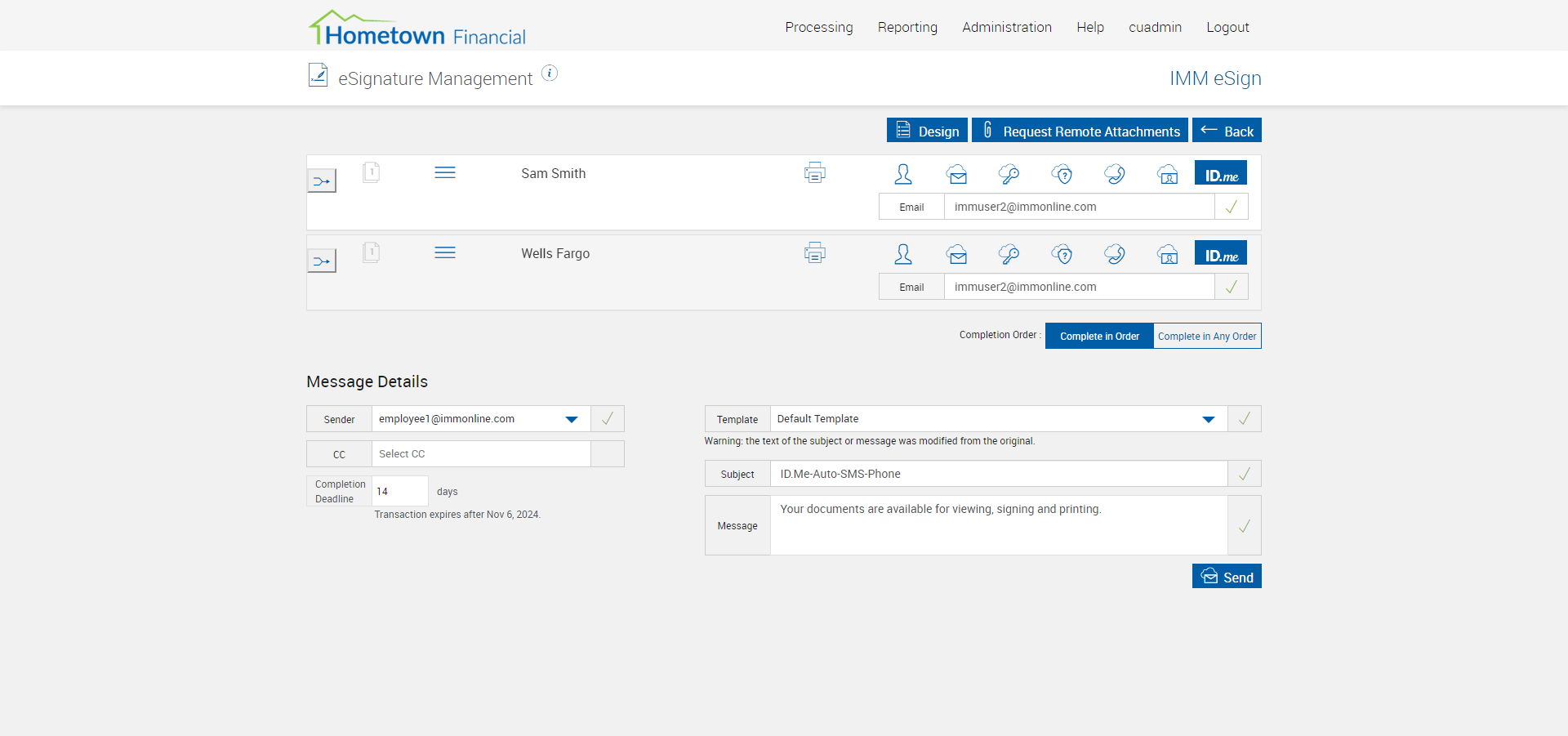Click Sam Smith's email input field

[x=1079, y=207]
